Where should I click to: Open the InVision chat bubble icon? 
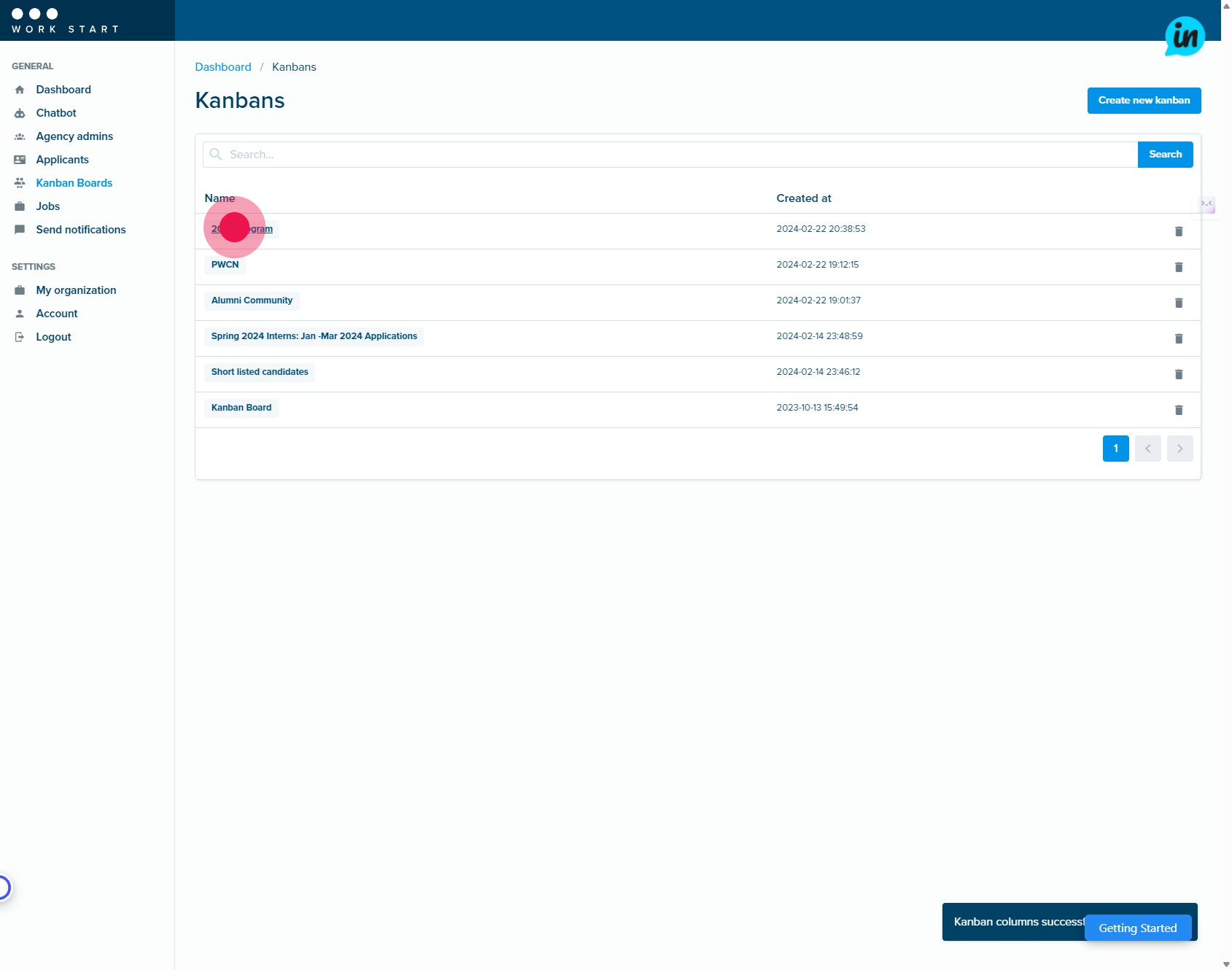[x=1184, y=36]
